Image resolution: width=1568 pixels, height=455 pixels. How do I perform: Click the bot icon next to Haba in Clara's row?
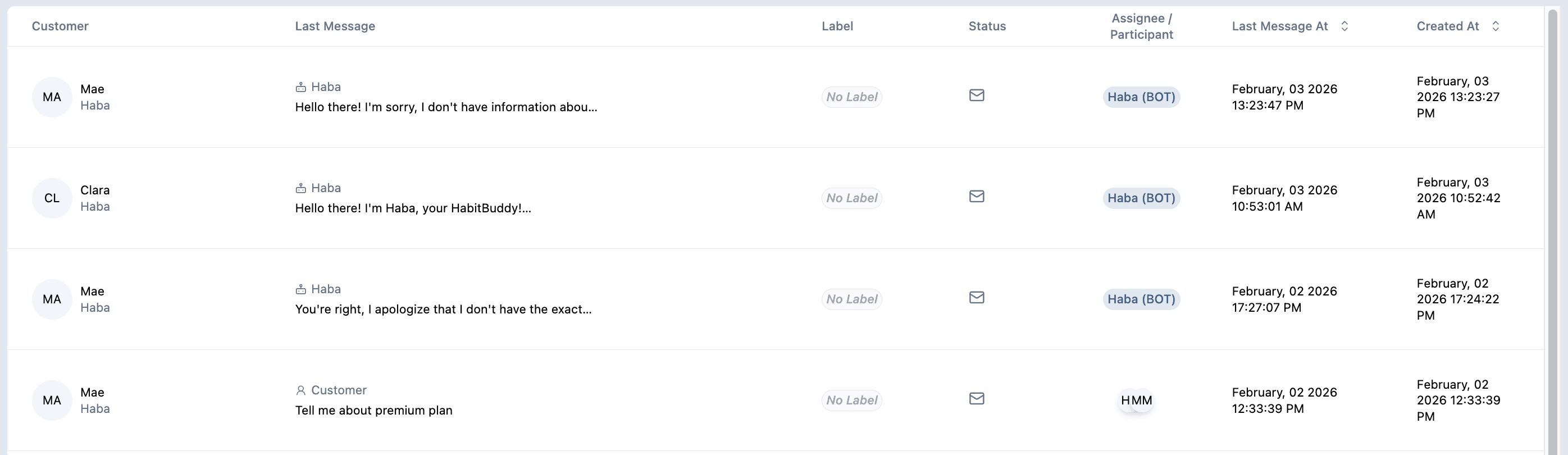(300, 188)
